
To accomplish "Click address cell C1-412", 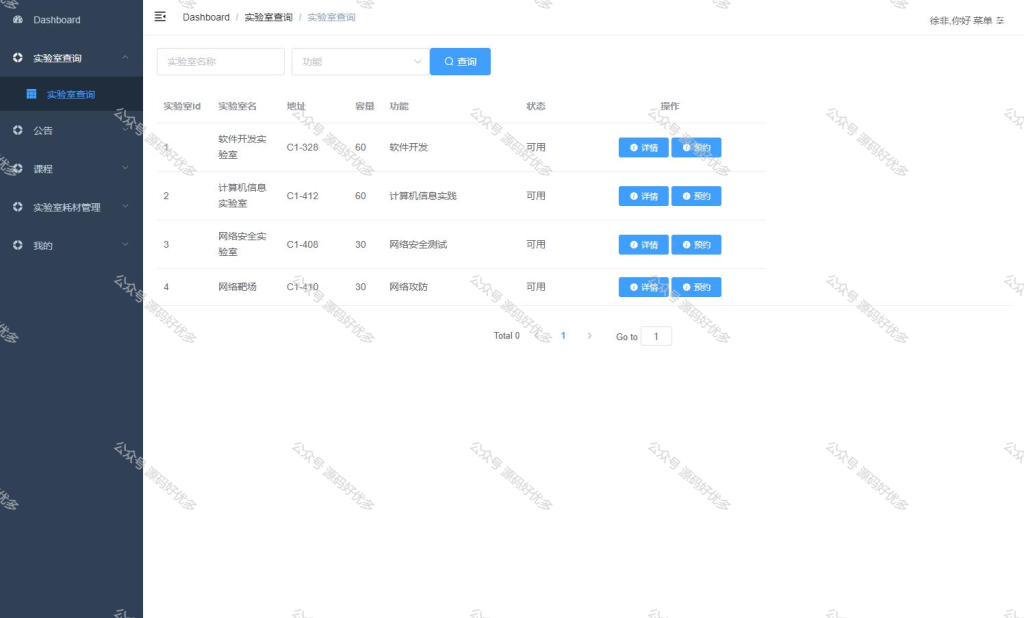I will tap(302, 196).
